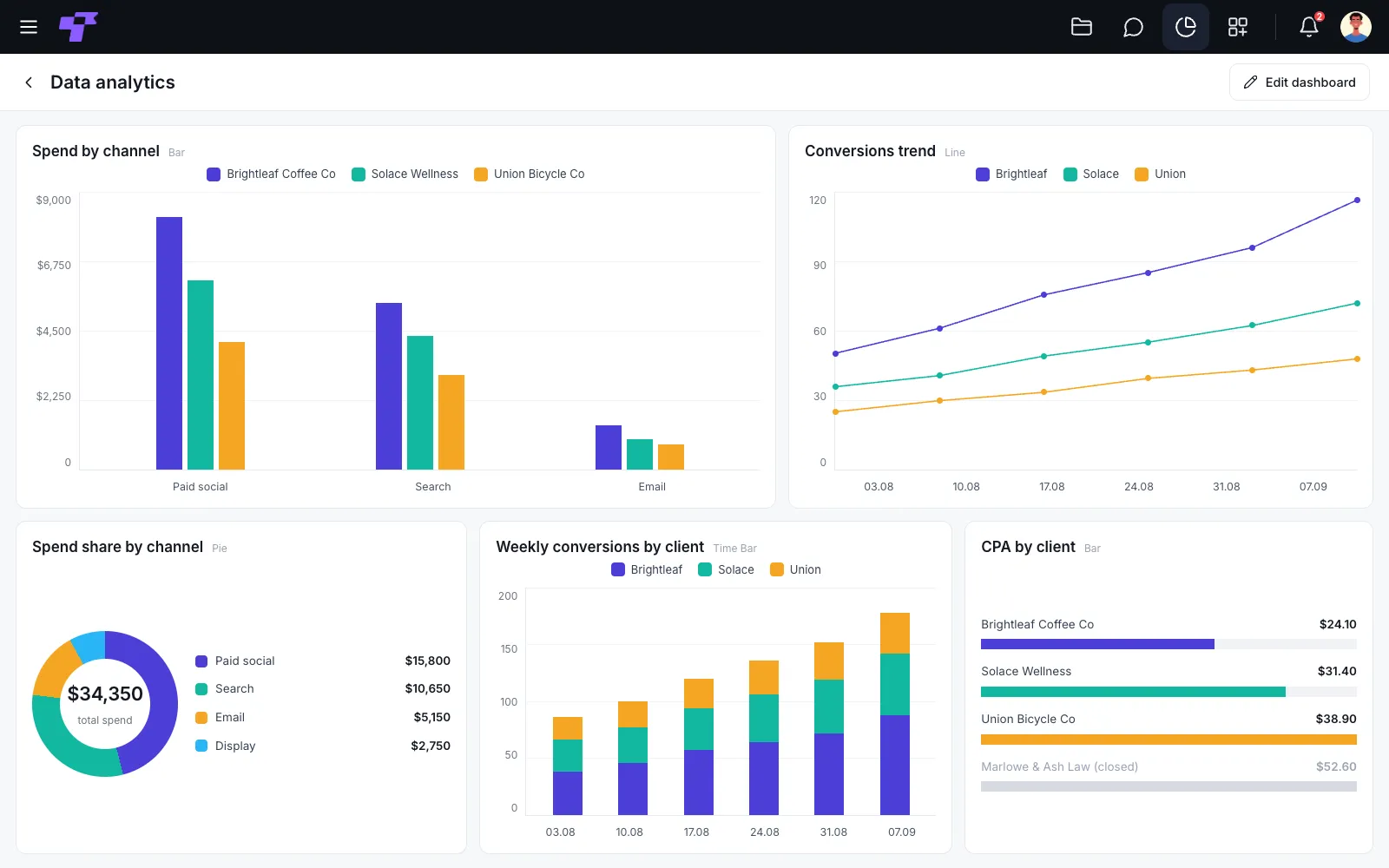Click the $38.90 CPA value
The width and height of the screenshot is (1389, 868).
point(1336,720)
